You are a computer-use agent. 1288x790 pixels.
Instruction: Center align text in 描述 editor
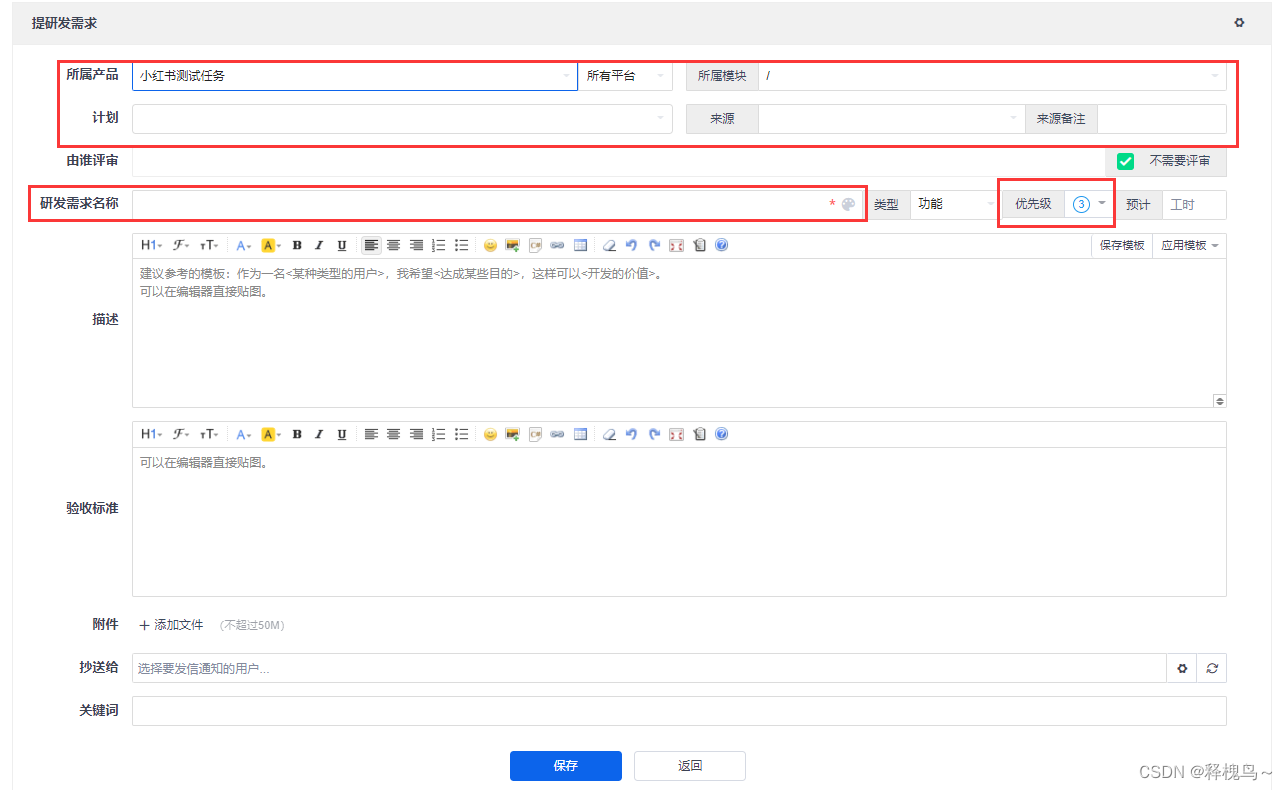394,245
